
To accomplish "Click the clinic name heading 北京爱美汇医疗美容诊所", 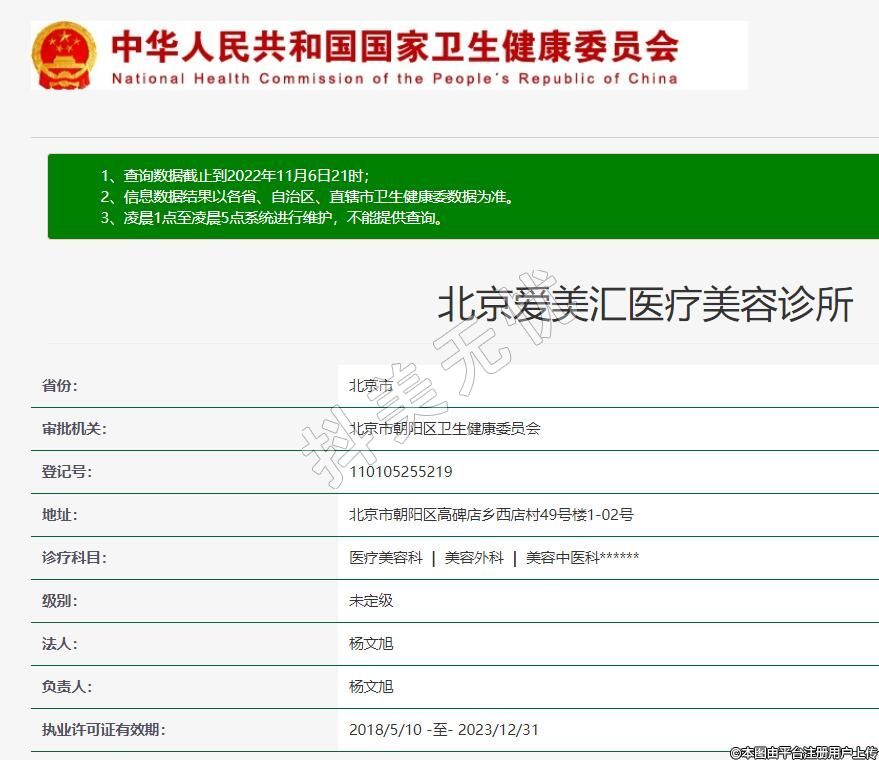I will pos(645,306).
